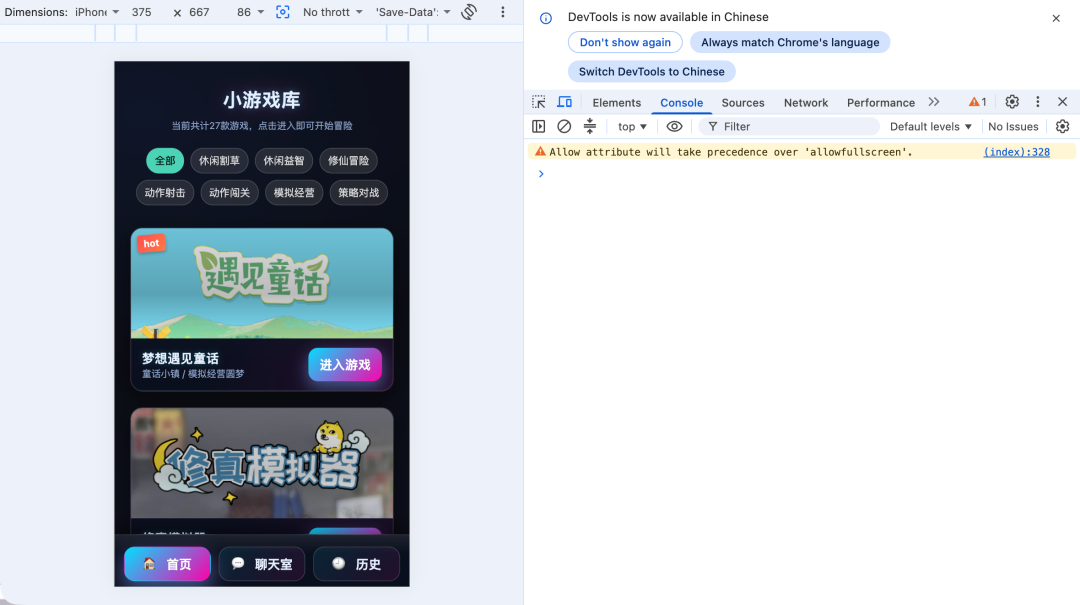Switch to the Elements tab
1080x605 pixels.
click(616, 103)
